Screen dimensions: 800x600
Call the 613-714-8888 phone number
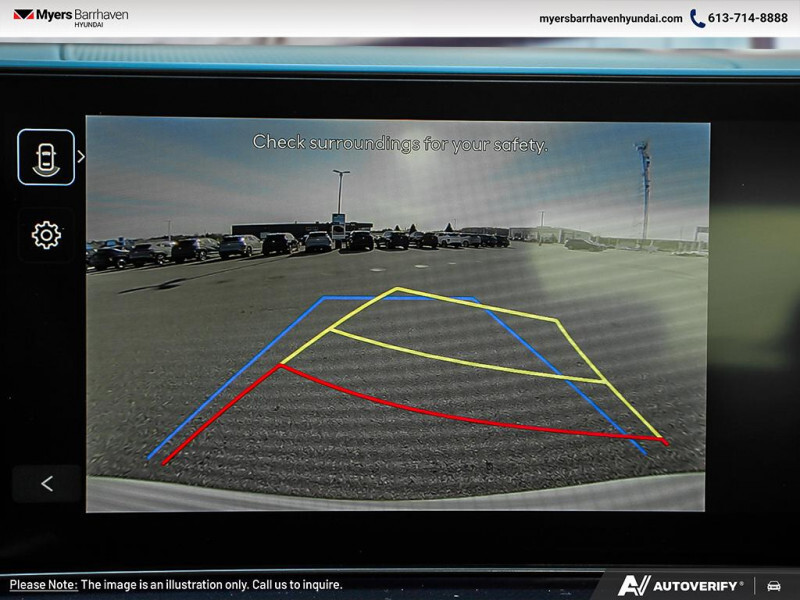(x=749, y=18)
